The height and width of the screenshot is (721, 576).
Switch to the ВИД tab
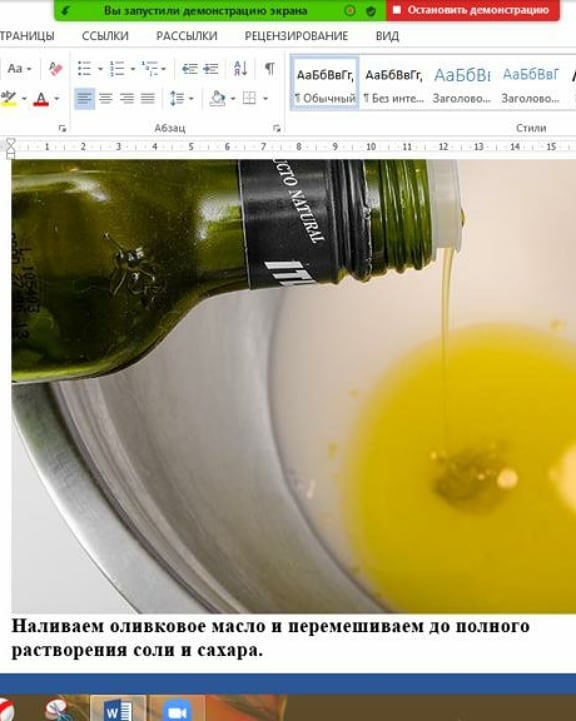(x=387, y=36)
